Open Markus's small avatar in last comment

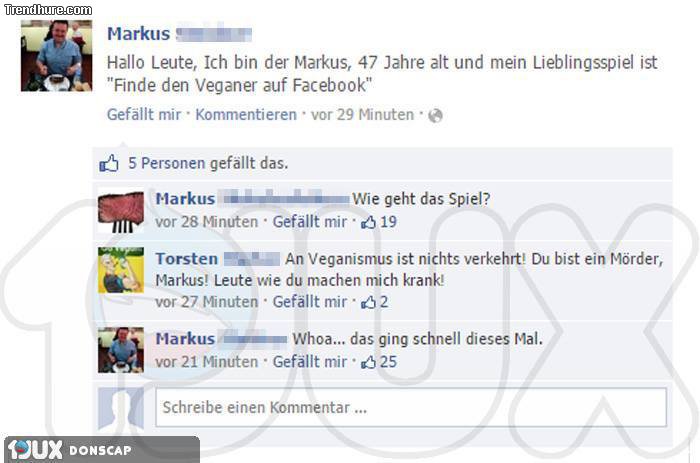(121, 350)
